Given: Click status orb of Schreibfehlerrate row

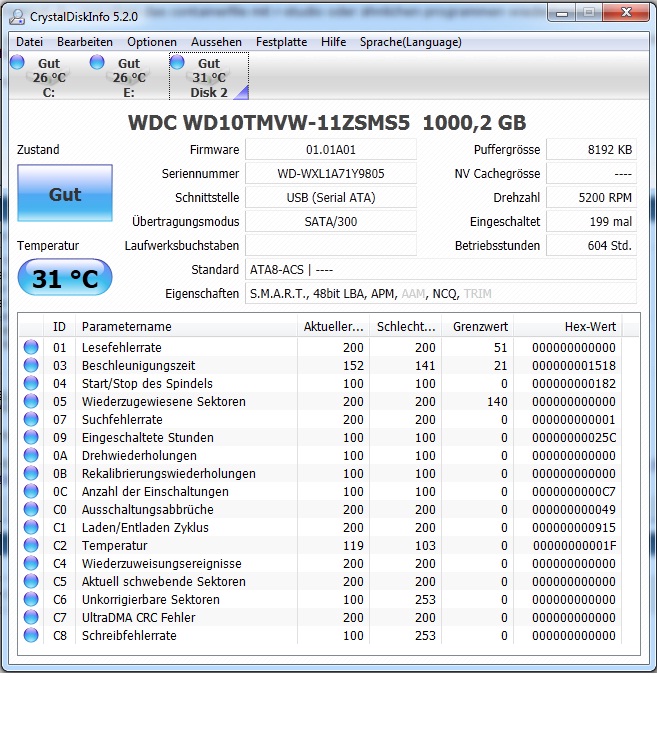Looking at the screenshot, I should [x=31, y=635].
